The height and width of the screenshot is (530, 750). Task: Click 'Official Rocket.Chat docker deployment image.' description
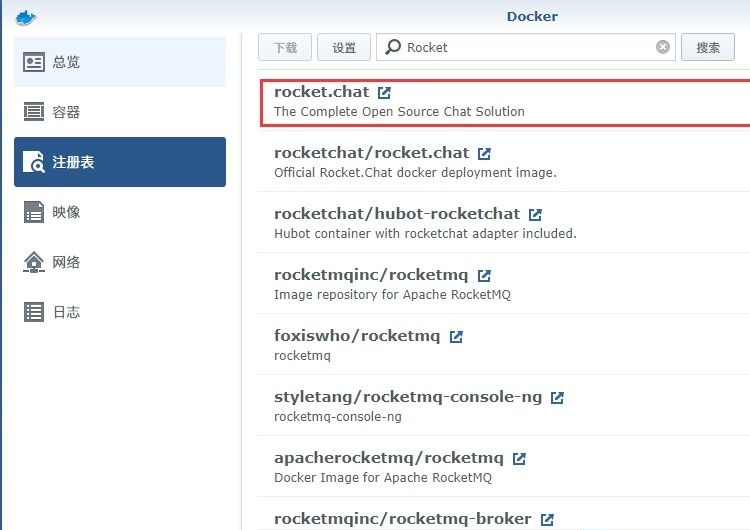pos(415,173)
